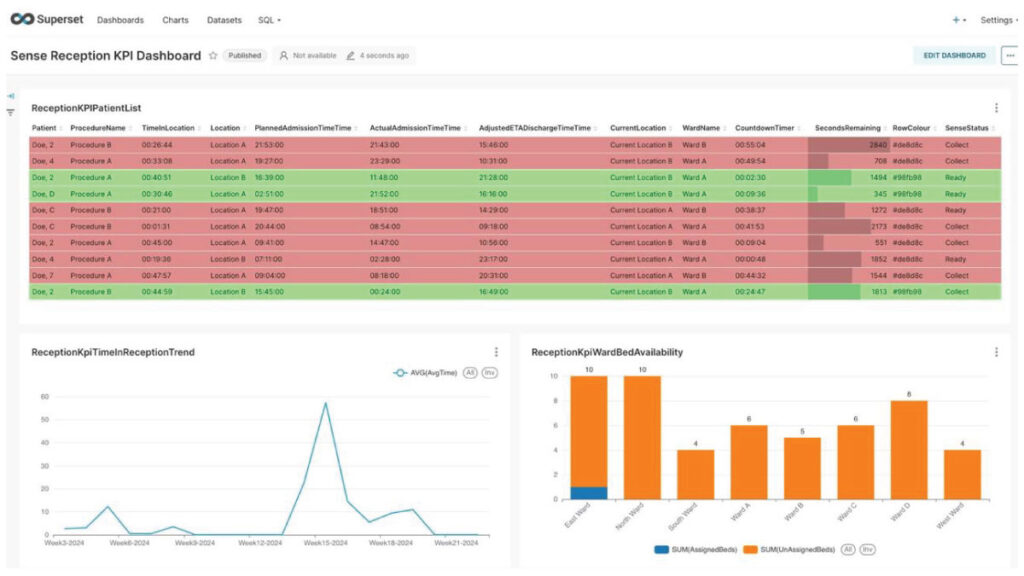The image size is (1024, 576).
Task: Open ReceptionKpiWardBedAvailability three-dot menu
Action: pos(995,352)
